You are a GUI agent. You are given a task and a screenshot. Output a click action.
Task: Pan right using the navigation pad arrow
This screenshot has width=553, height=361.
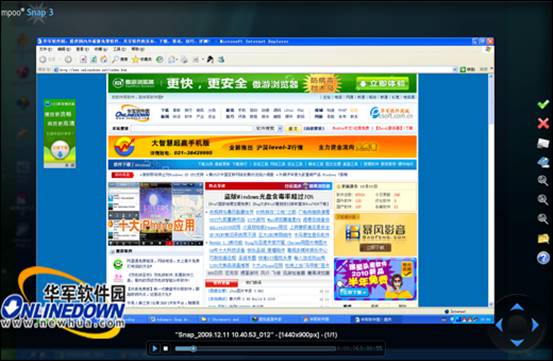pyautogui.click(x=535, y=325)
